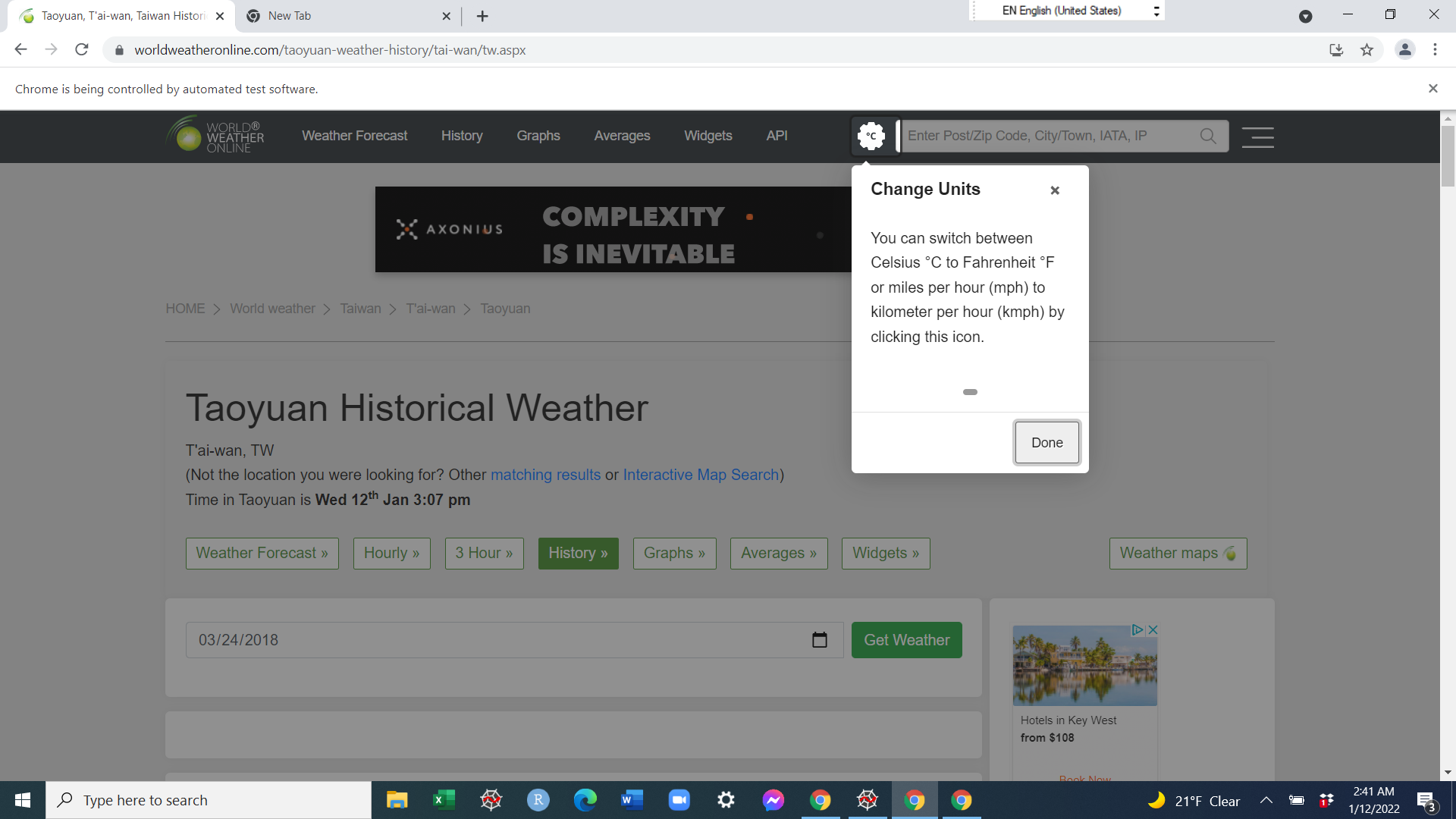Click World weather breadcrumb link

point(272,309)
